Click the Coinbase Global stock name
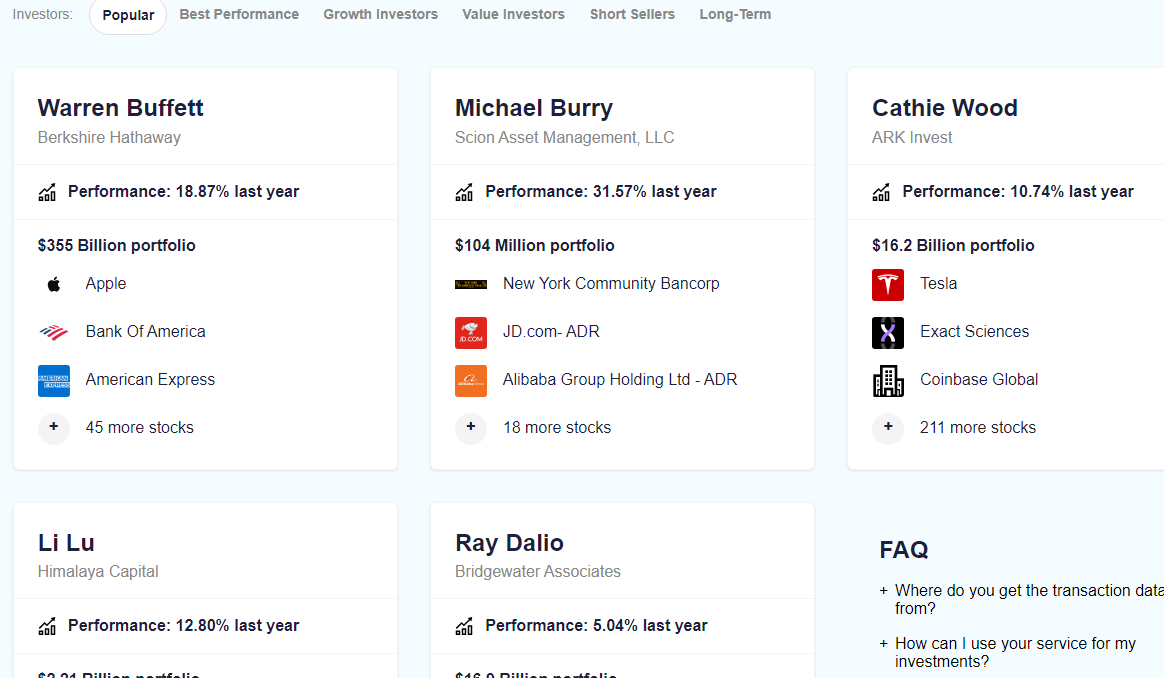This screenshot has height=678, width=1164. 978,379
